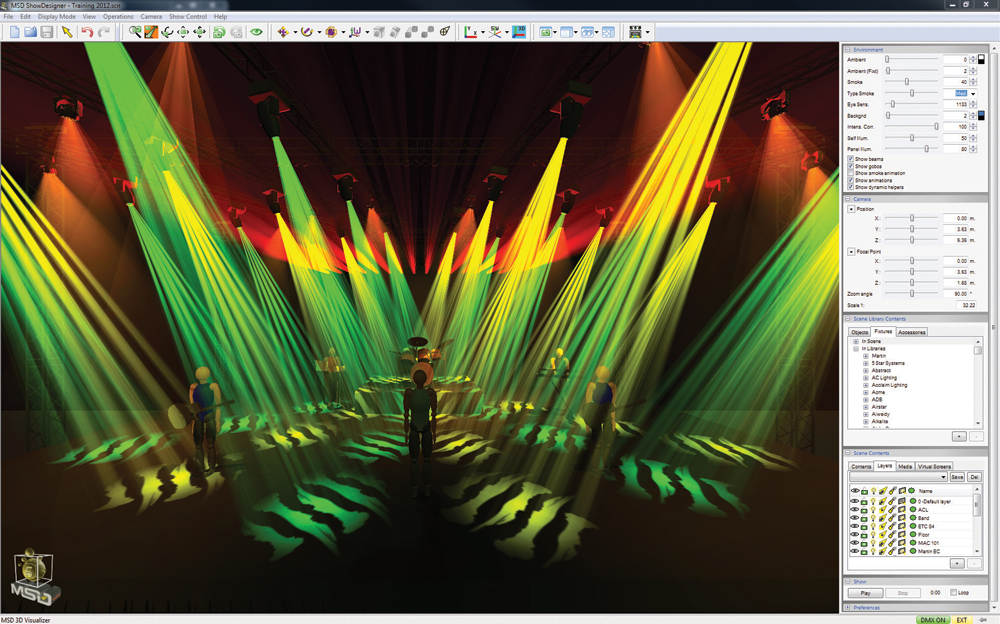Select the zoom magnifier tool in the toolbar
The image size is (1000, 624).
[133, 31]
